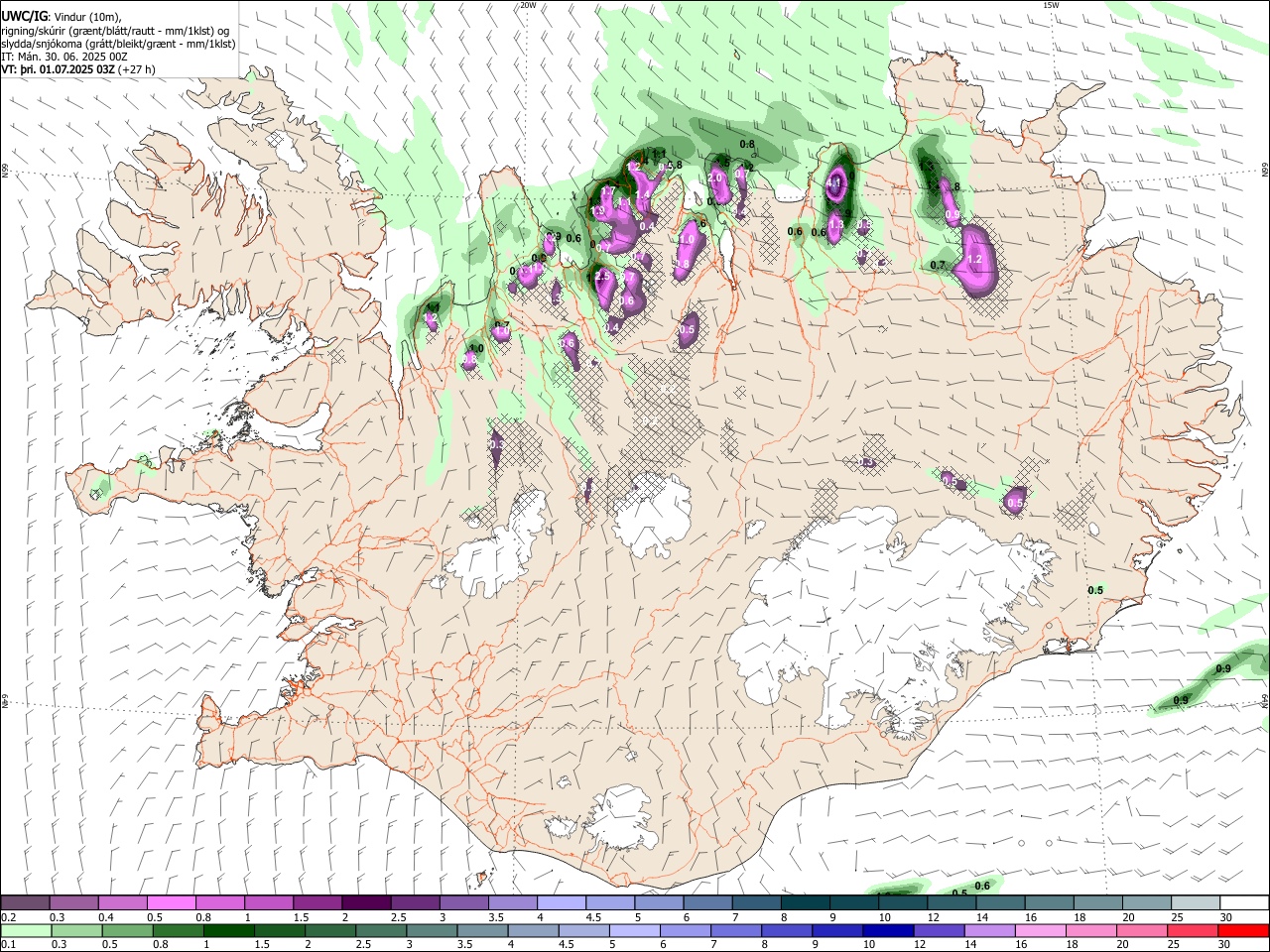This screenshot has height=952, width=1270.
Task: Click the '15W' longitude label at the top edge
Action: tap(1051, 5)
